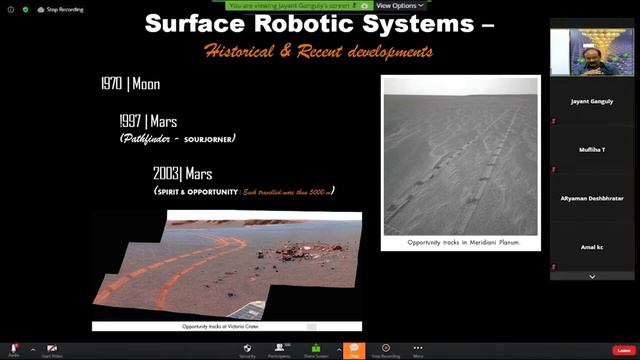Viewport: 640px width, 360px height.
Task: Click the muted mic icon on Mufliha T tile
Action: click(554, 169)
